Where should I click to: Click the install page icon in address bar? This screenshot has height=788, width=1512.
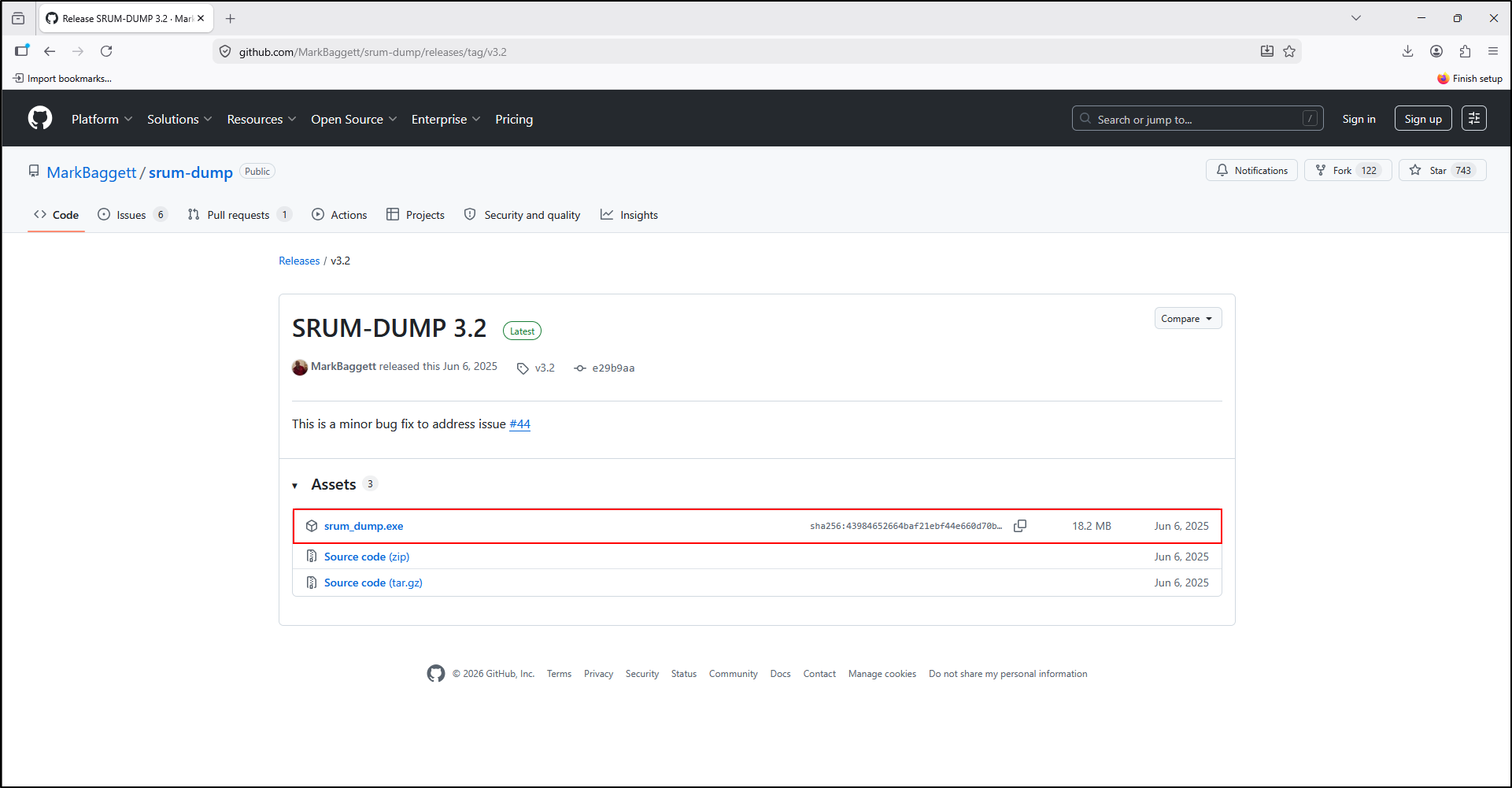tap(1267, 52)
